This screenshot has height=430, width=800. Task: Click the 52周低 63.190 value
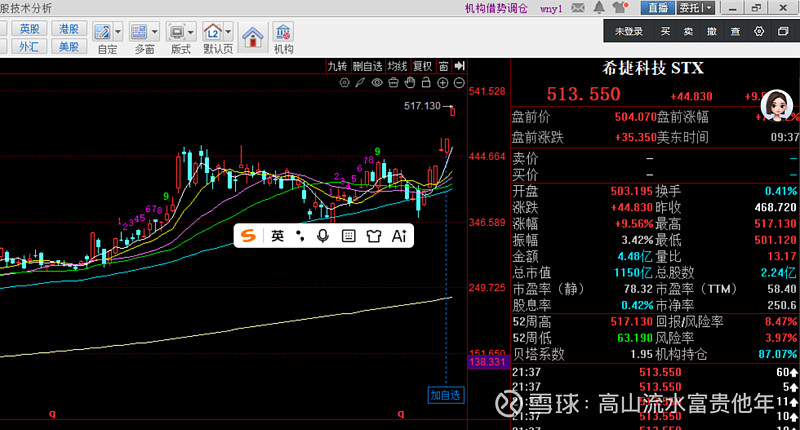(635, 338)
